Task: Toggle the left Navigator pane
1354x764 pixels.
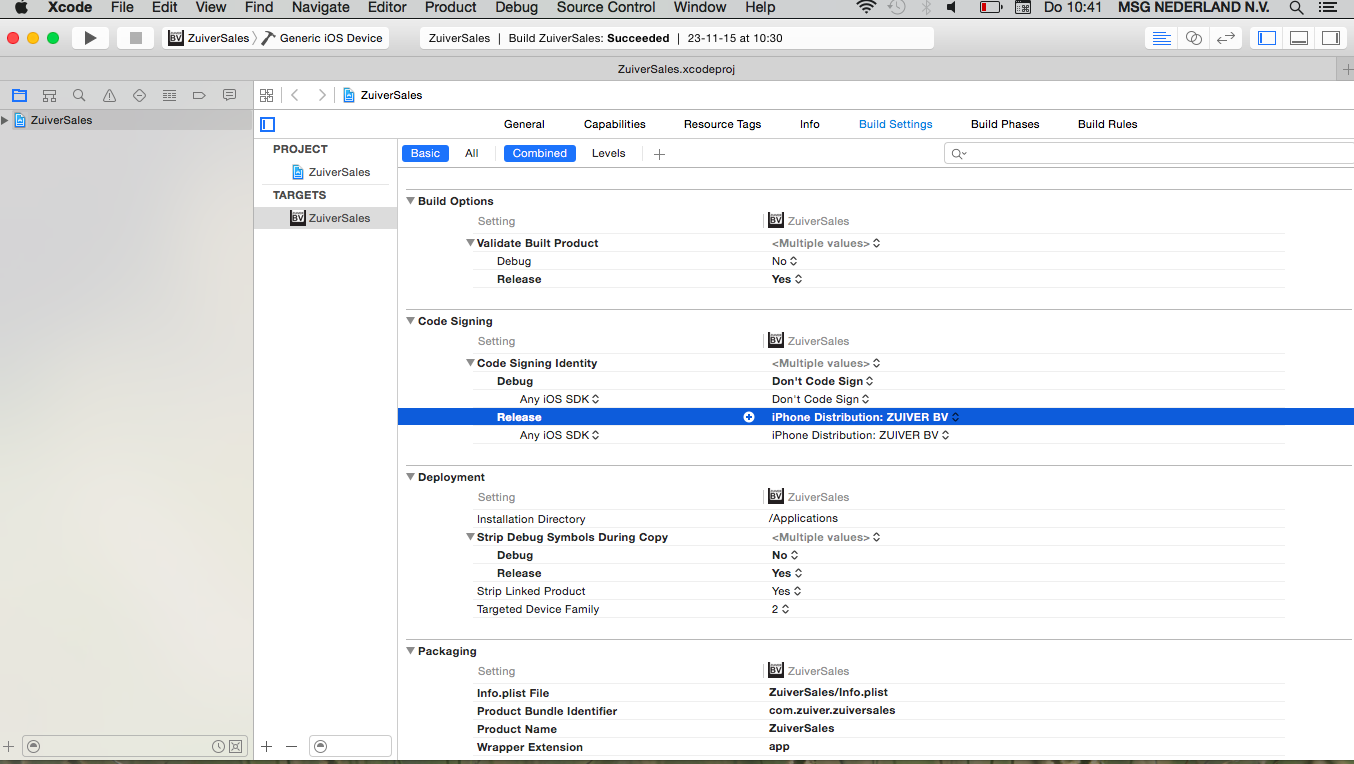Action: coord(1267,38)
